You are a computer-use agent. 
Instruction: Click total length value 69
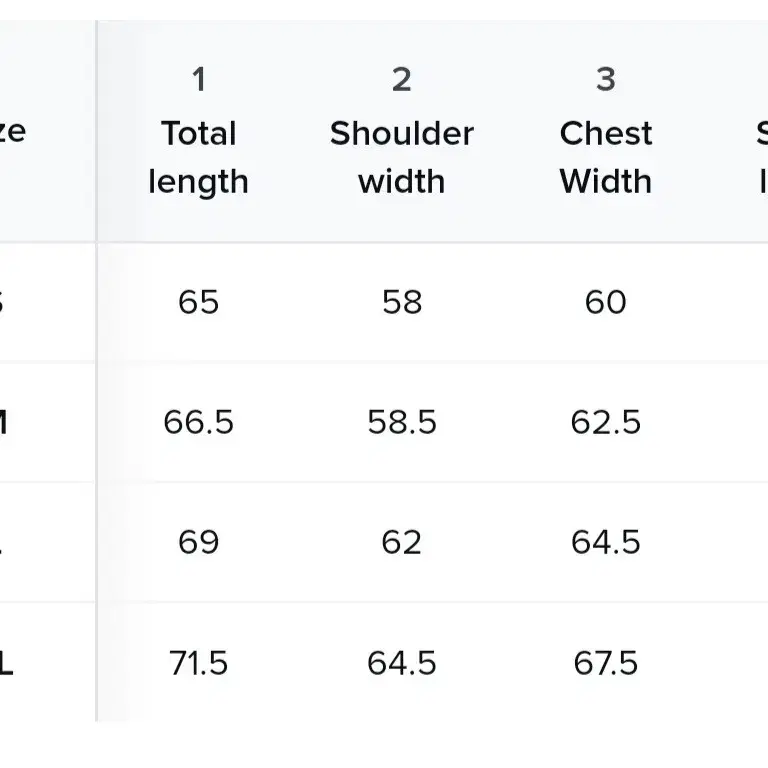(198, 542)
